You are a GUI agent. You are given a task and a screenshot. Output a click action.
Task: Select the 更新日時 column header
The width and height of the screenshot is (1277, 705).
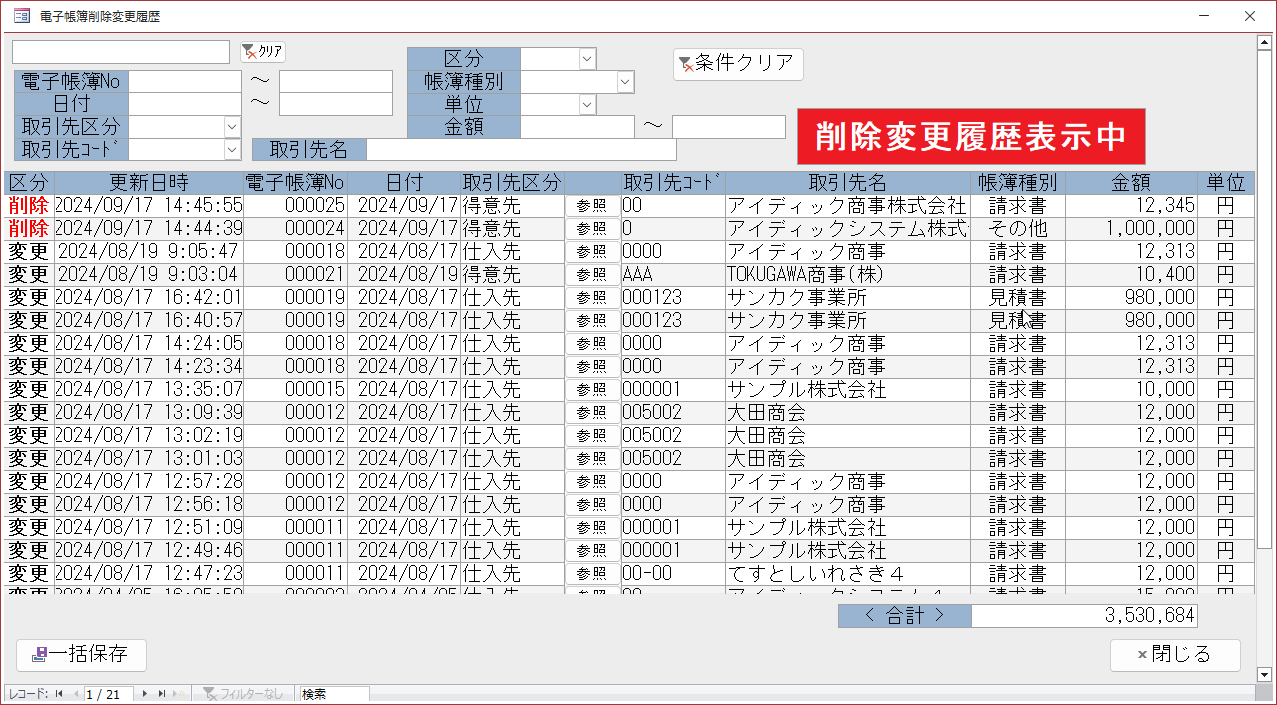[149, 183]
